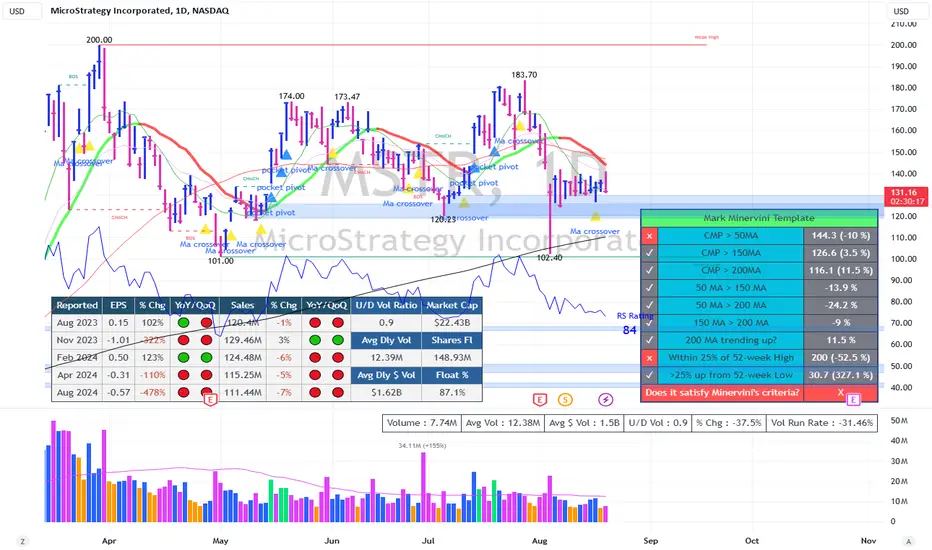The height and width of the screenshot is (550, 932).
Task: Click the 30.7 (327.1 %) value cell
Action: (x=840, y=375)
